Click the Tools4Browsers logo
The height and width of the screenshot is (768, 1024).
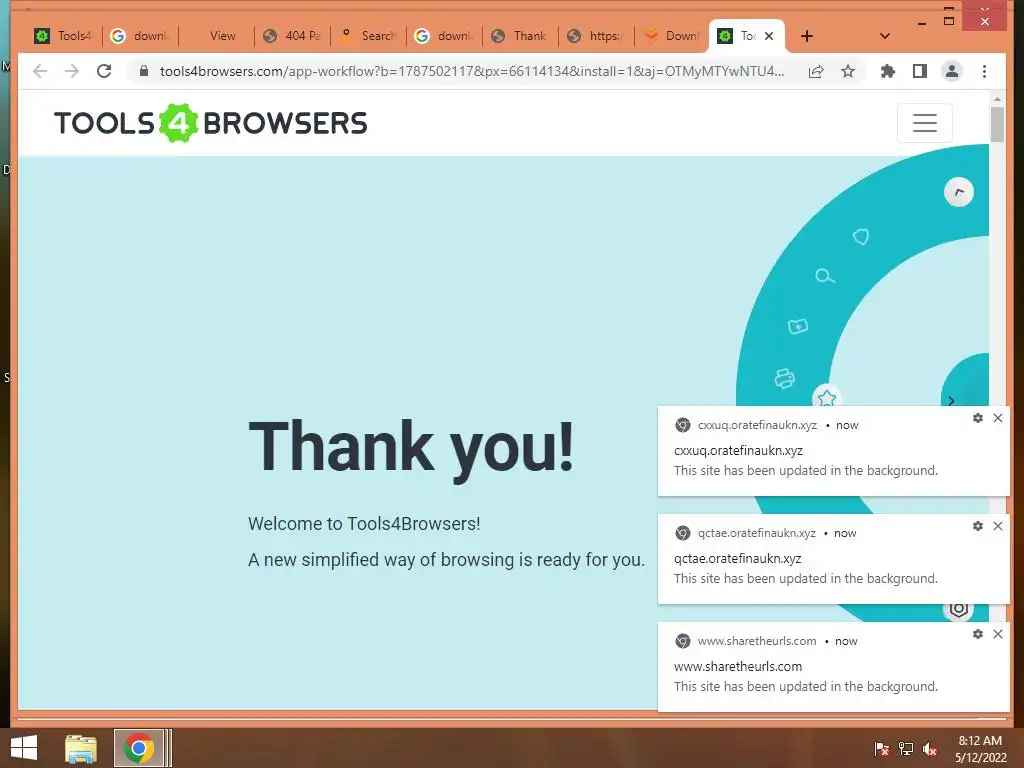click(210, 123)
